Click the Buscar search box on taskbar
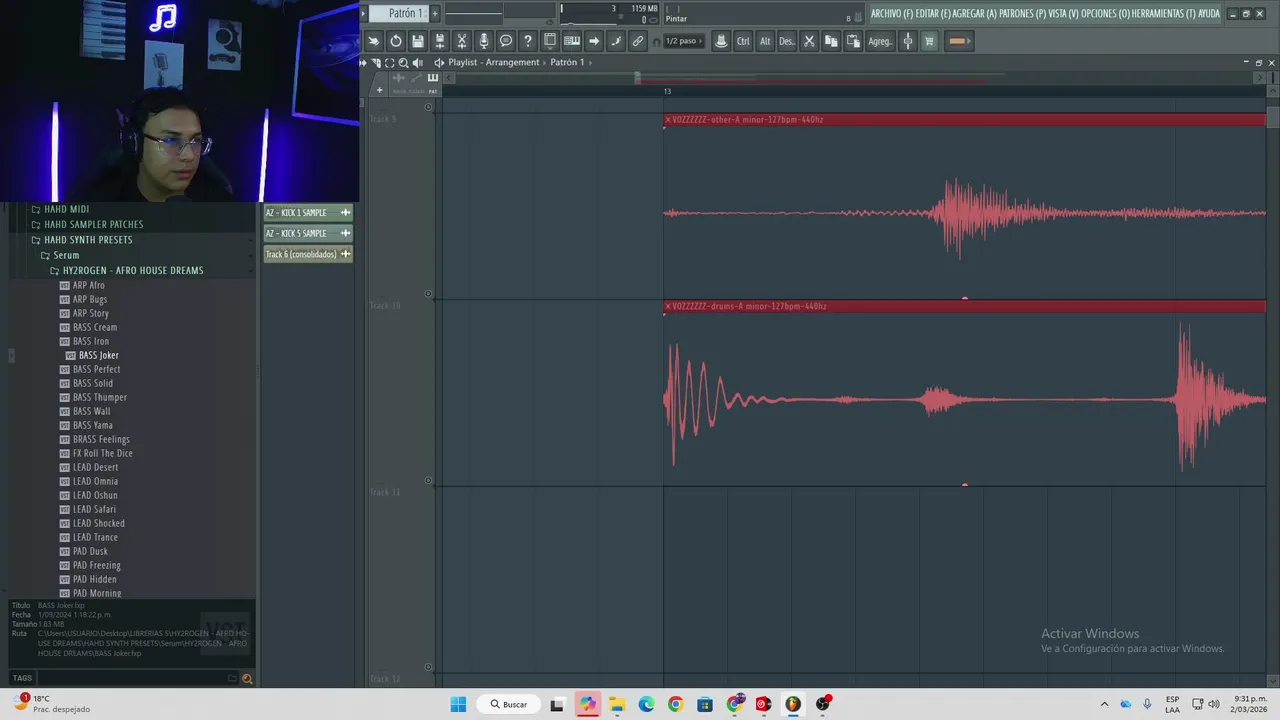 point(509,704)
